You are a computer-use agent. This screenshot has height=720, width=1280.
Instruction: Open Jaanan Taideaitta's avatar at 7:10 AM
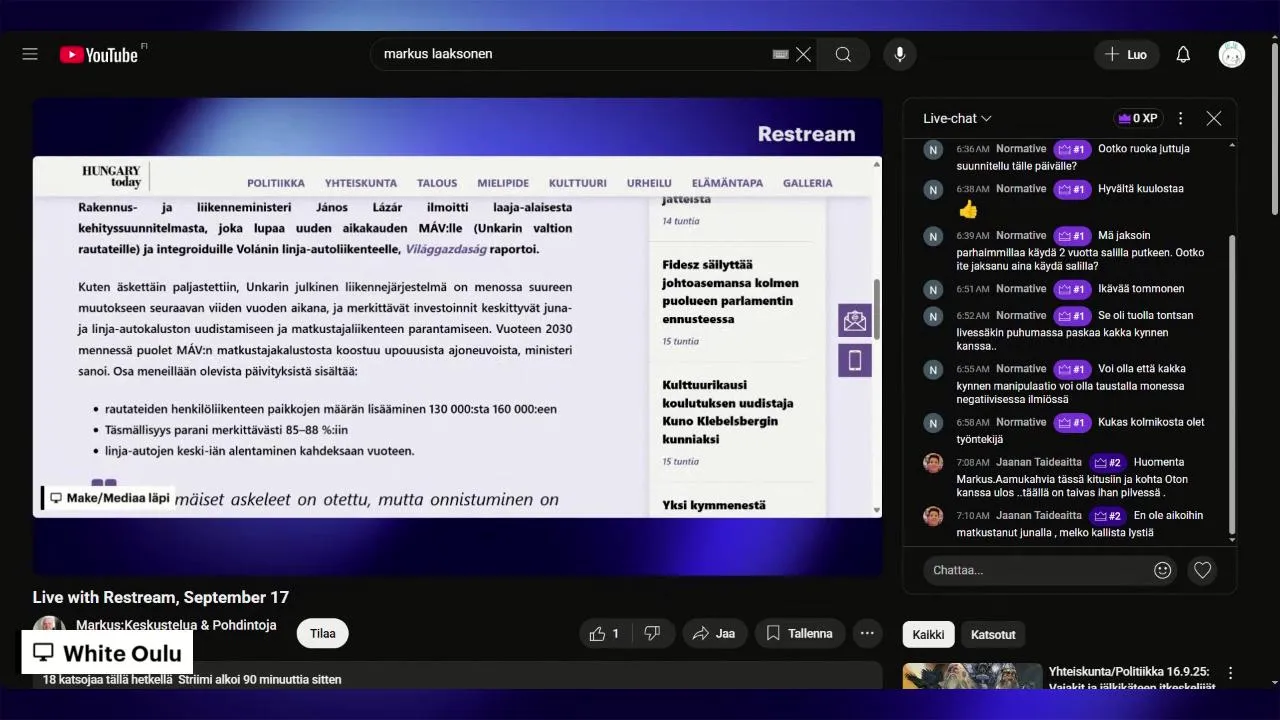coord(933,516)
